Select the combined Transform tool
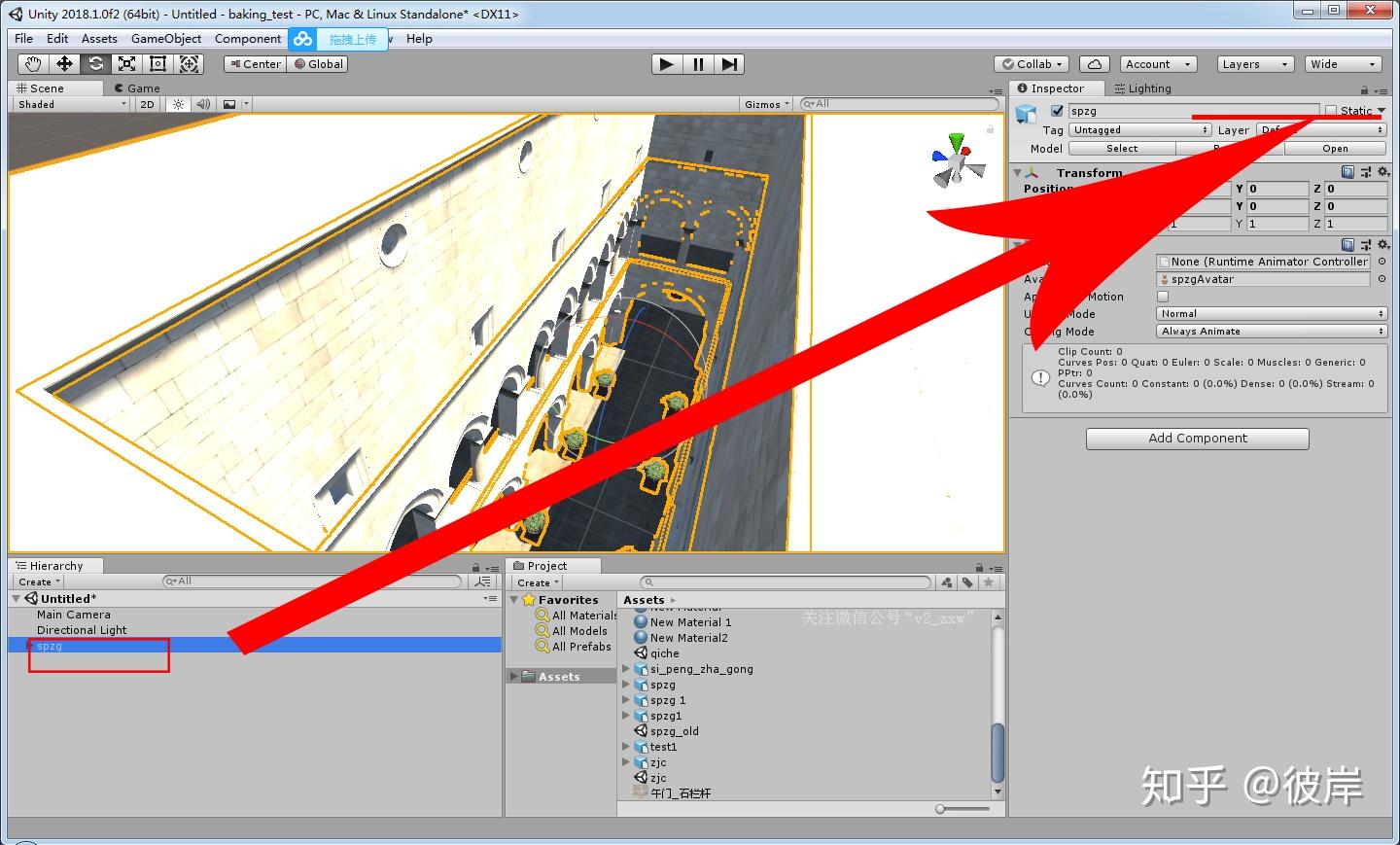This screenshot has height=845, width=1400. point(190,64)
